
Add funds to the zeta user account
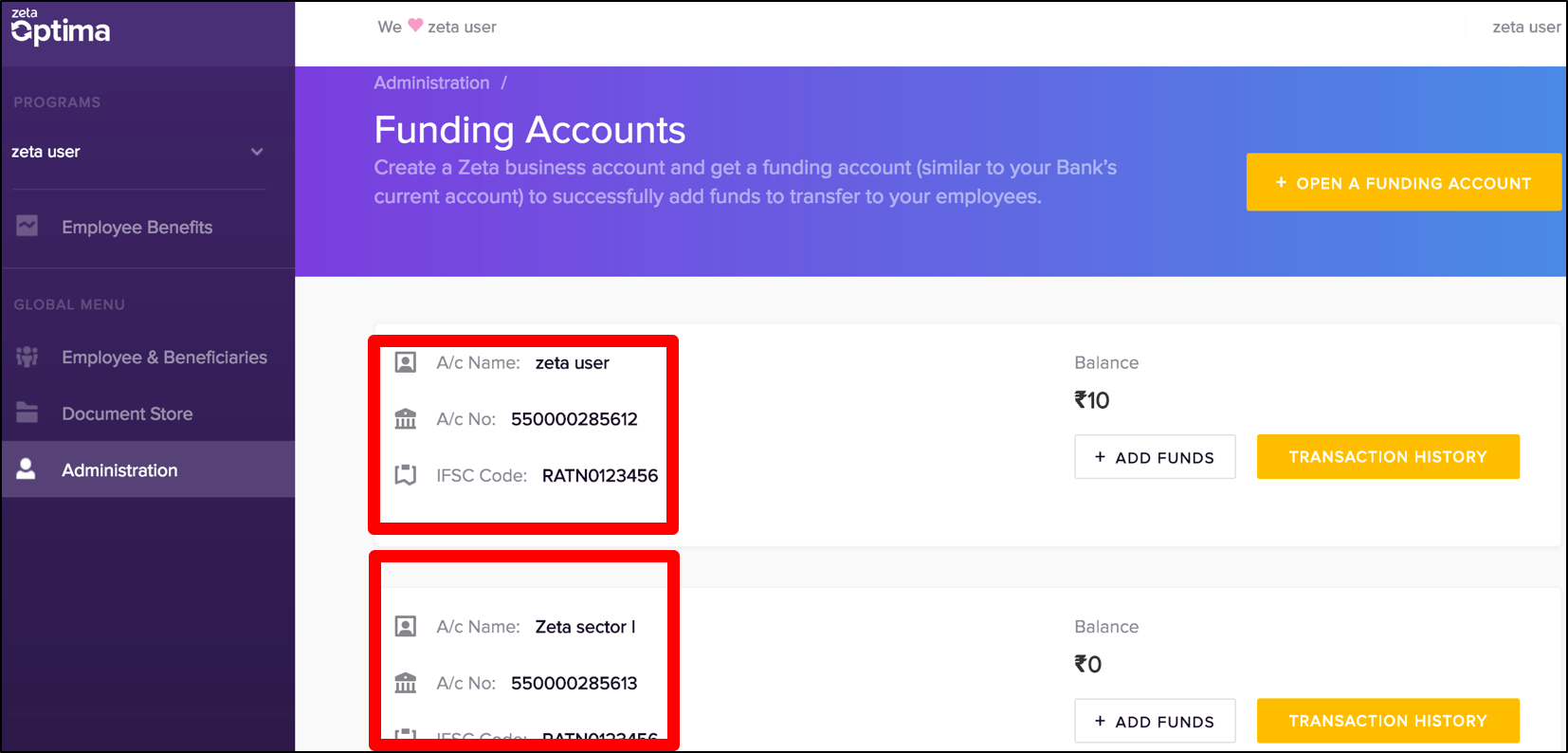[x=1155, y=457]
